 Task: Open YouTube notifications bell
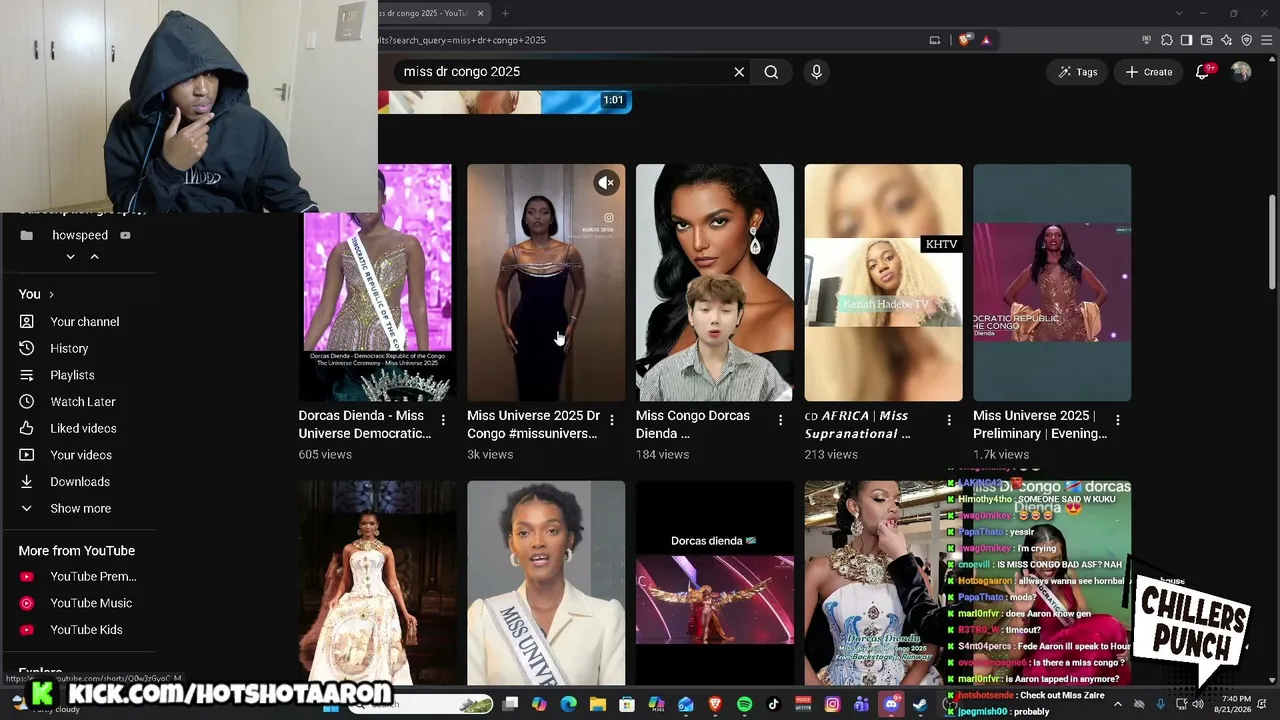tap(1203, 72)
